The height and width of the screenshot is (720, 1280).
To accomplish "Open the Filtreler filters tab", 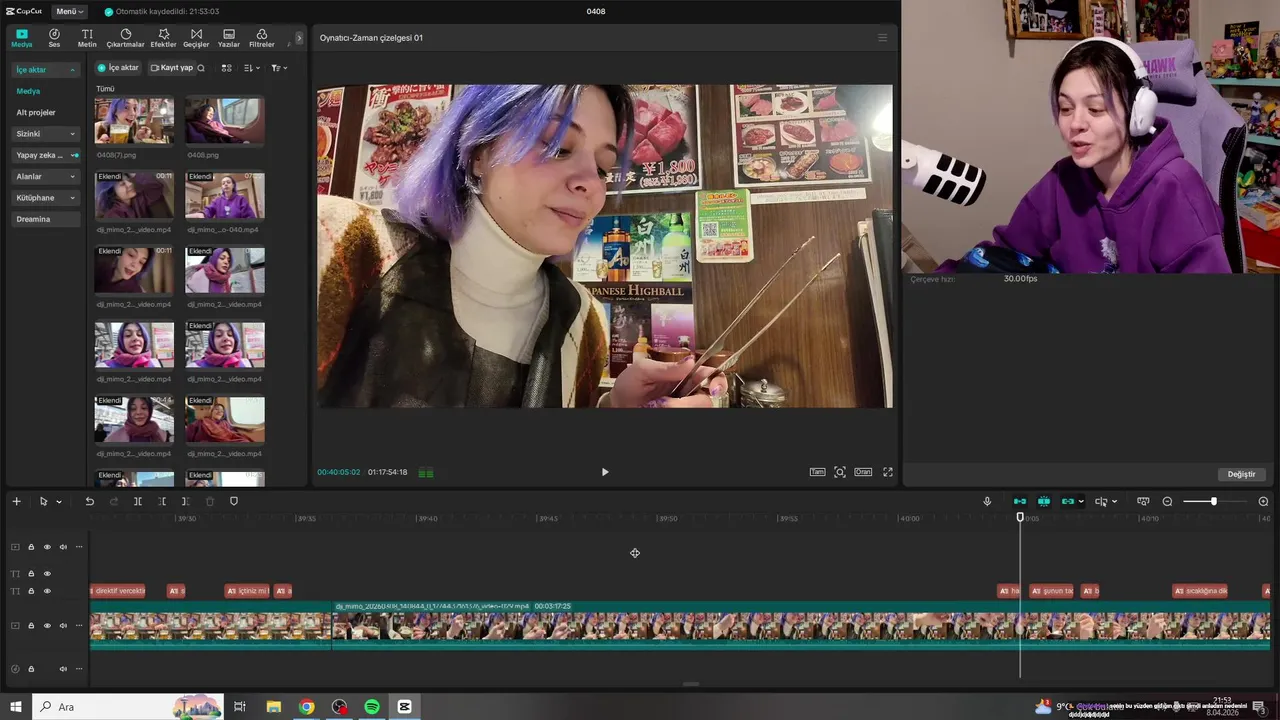I will [261, 38].
